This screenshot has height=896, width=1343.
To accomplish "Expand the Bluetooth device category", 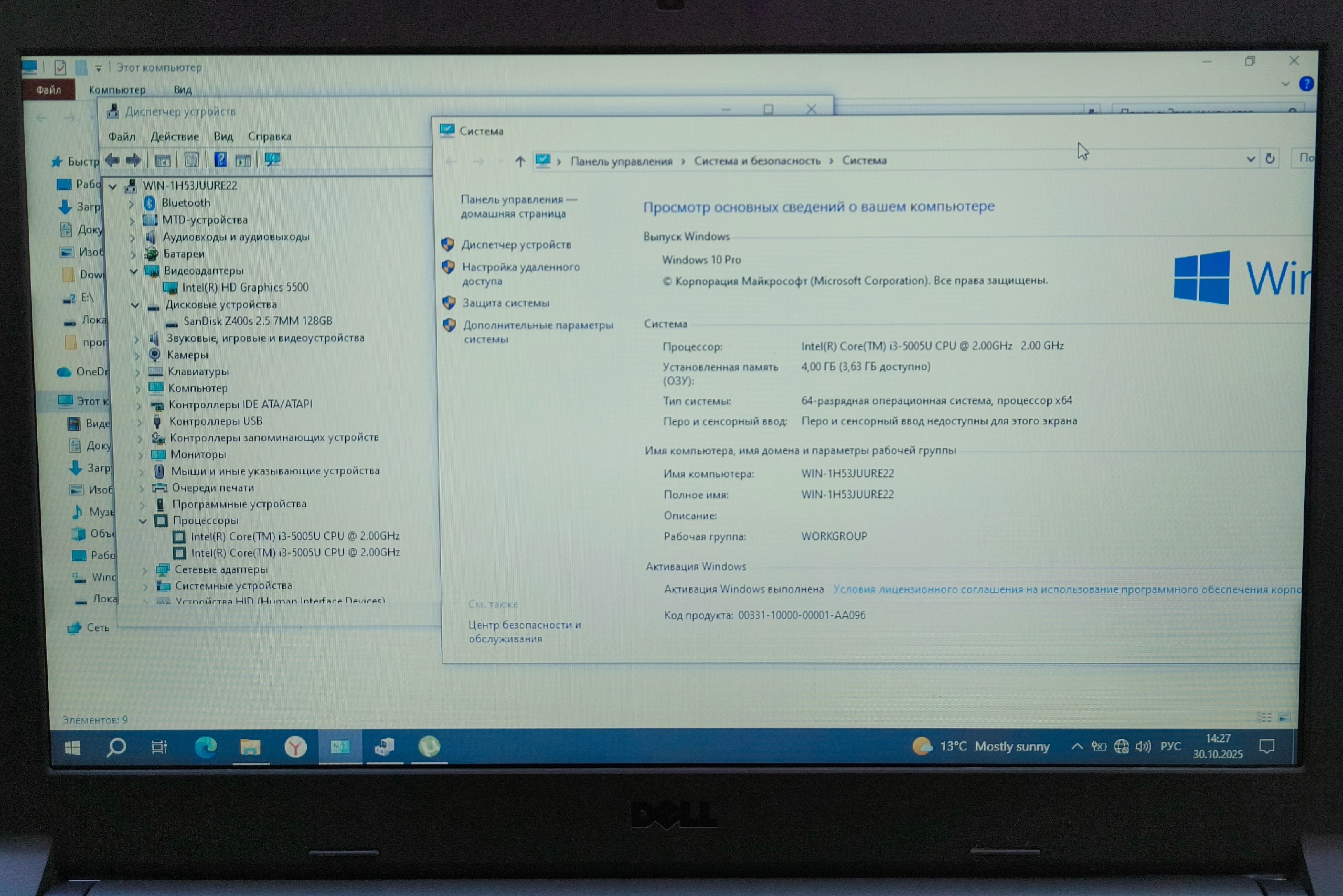I will tap(132, 204).
